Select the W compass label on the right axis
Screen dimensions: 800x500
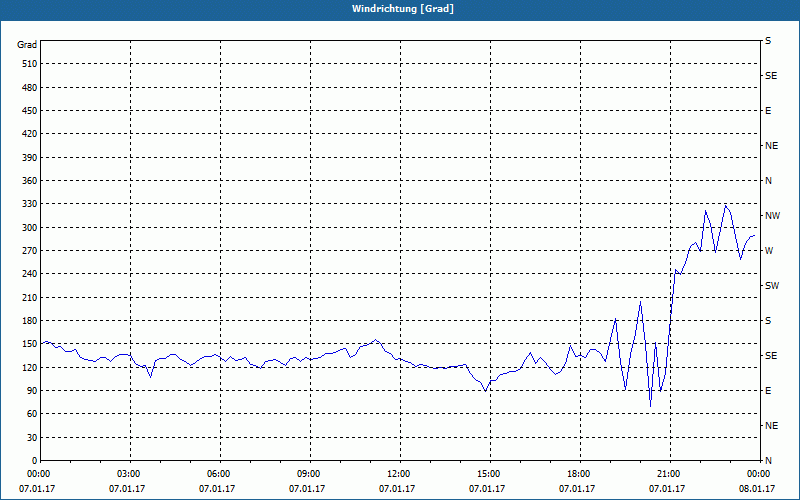coord(769,251)
